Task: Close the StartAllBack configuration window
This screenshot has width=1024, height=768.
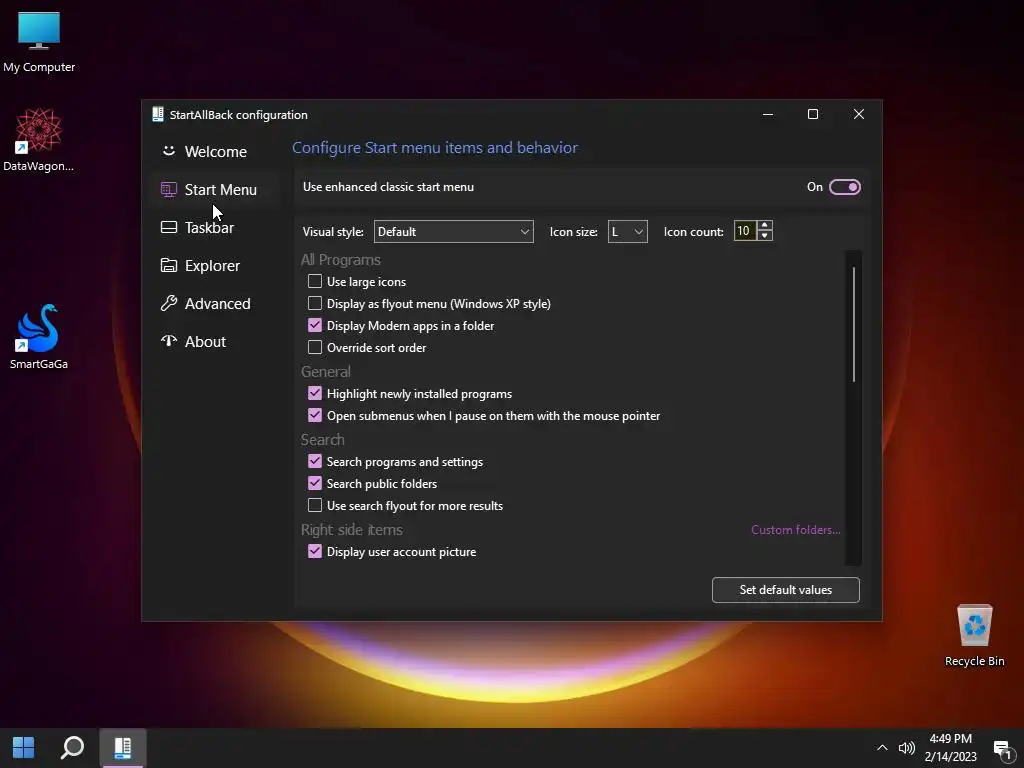Action: (x=859, y=114)
